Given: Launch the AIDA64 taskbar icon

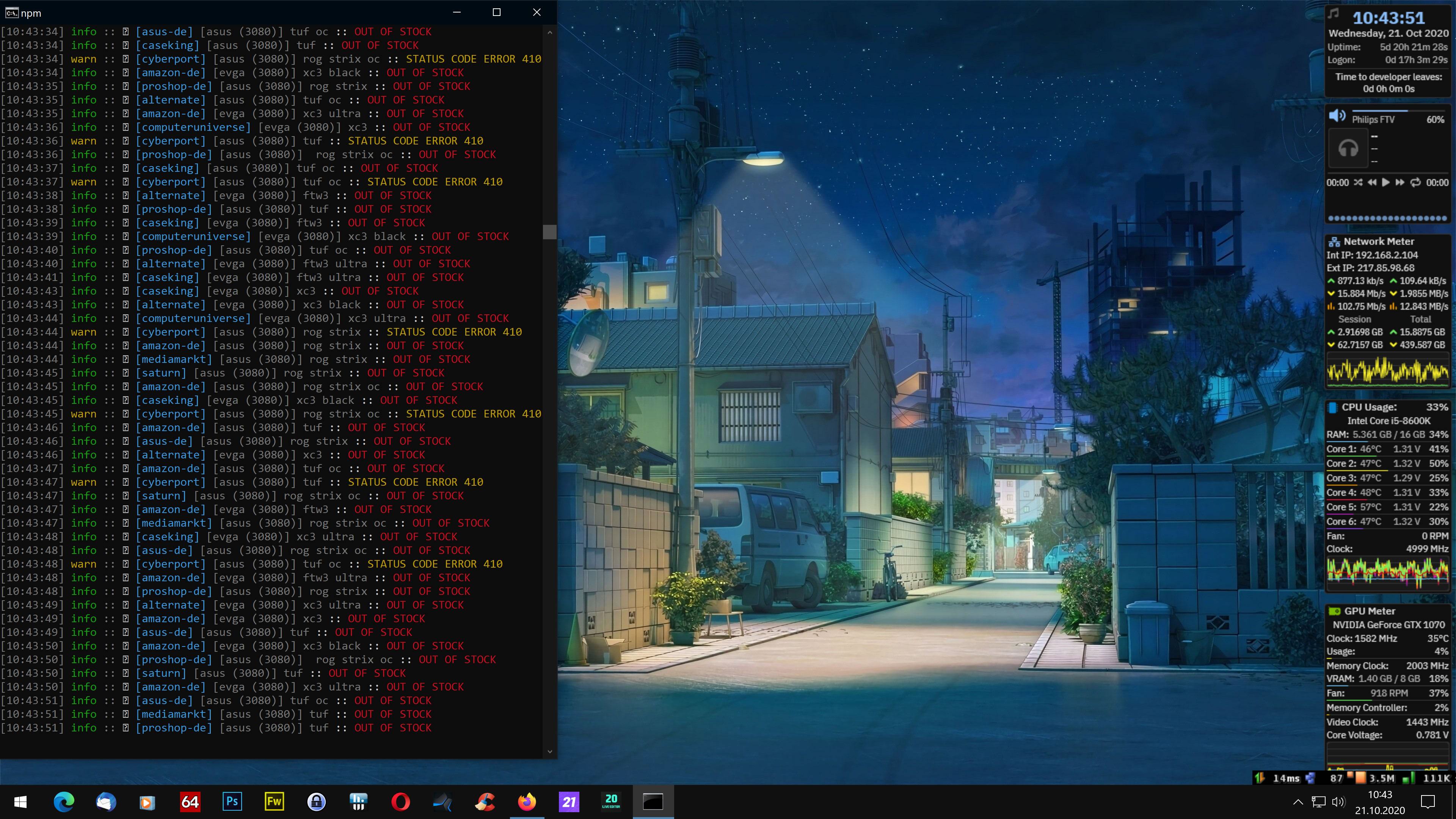Looking at the screenshot, I should (190, 802).
